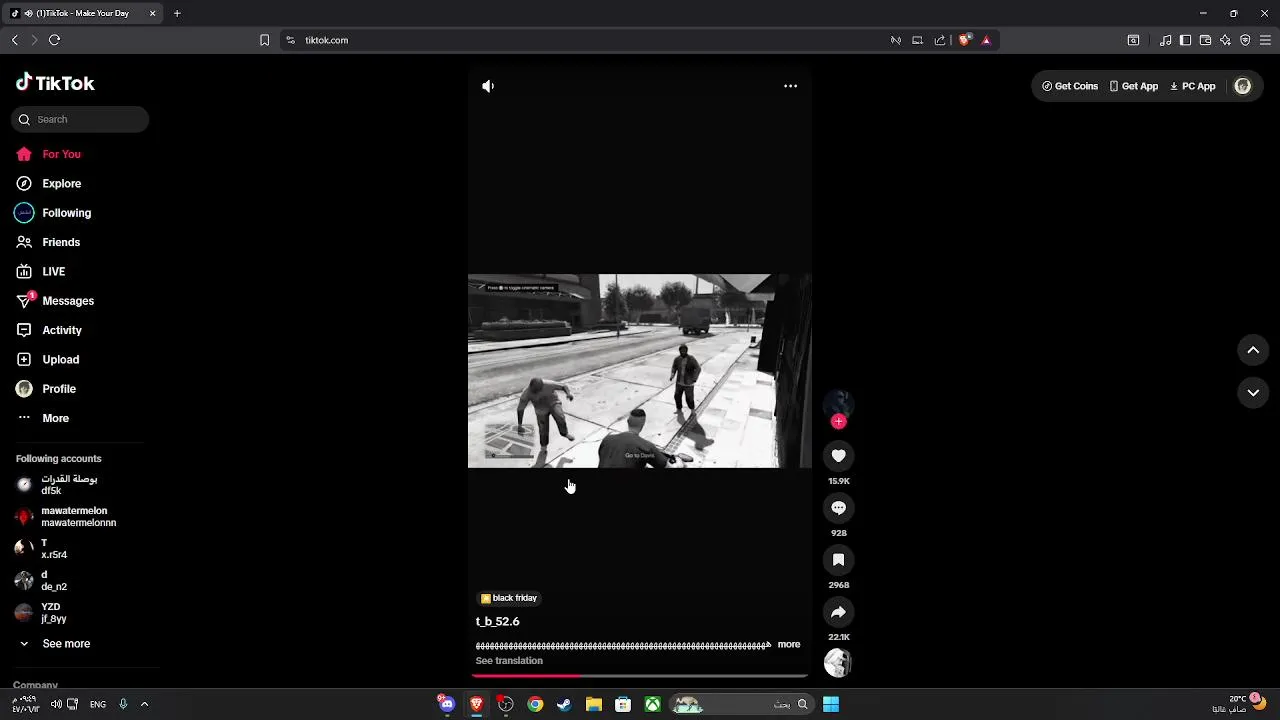Reload the page with browser refresh icon
Screen dimensions: 1280x720
[55, 40]
